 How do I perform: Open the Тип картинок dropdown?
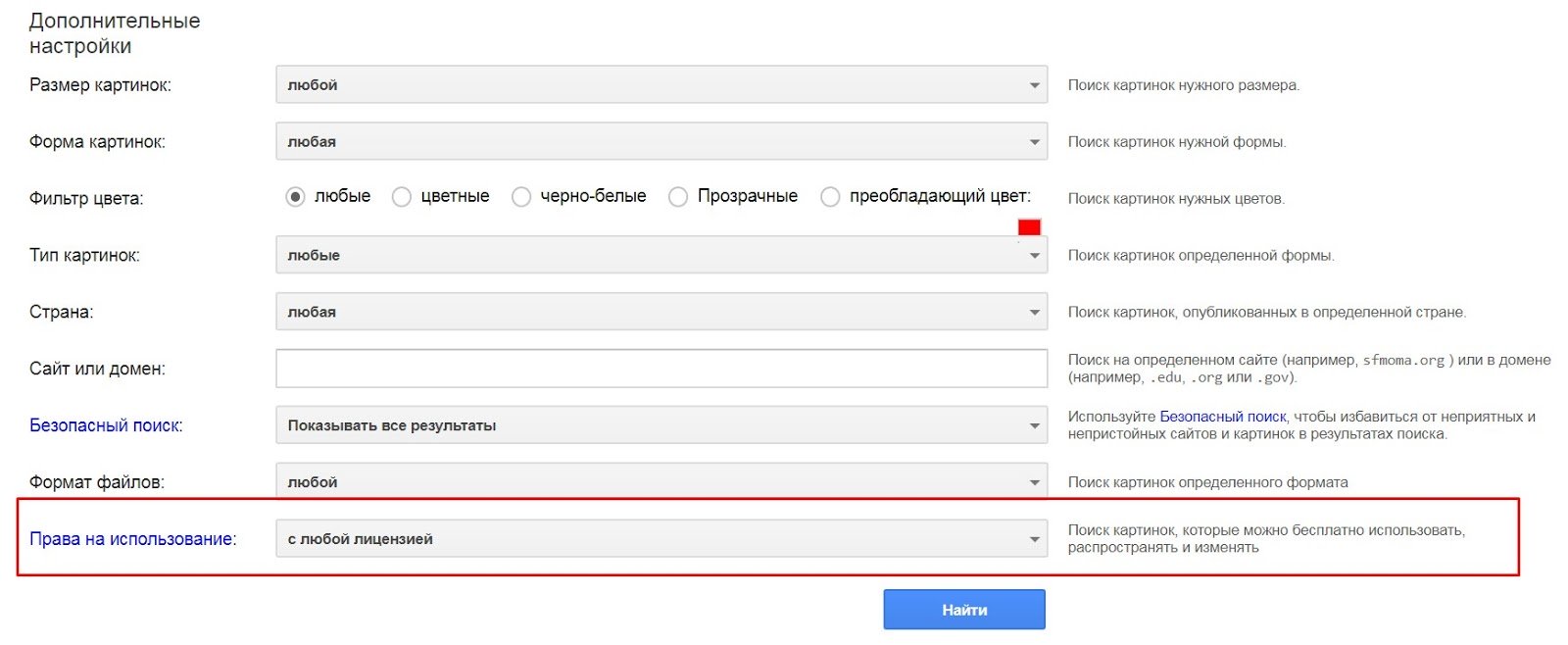[x=661, y=256]
